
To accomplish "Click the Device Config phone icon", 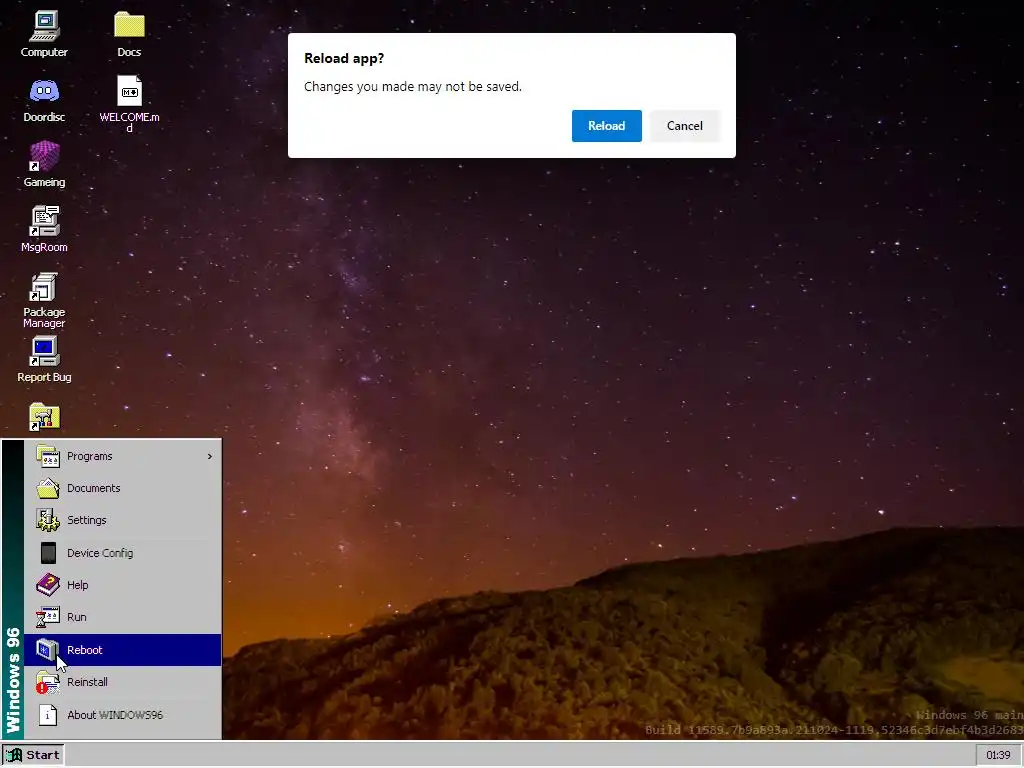I will [48, 552].
